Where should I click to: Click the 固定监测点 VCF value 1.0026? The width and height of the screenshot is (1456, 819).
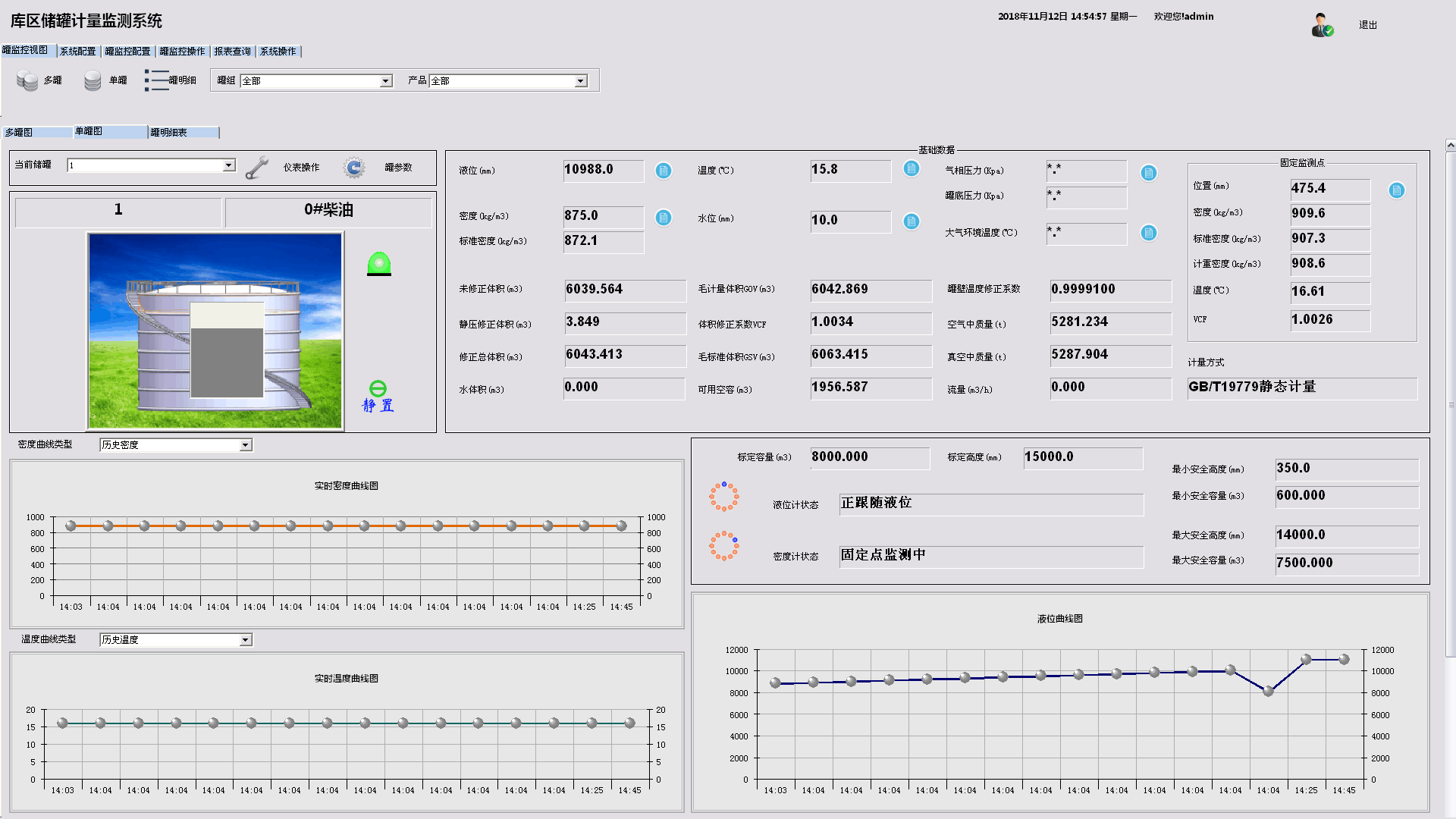1330,320
